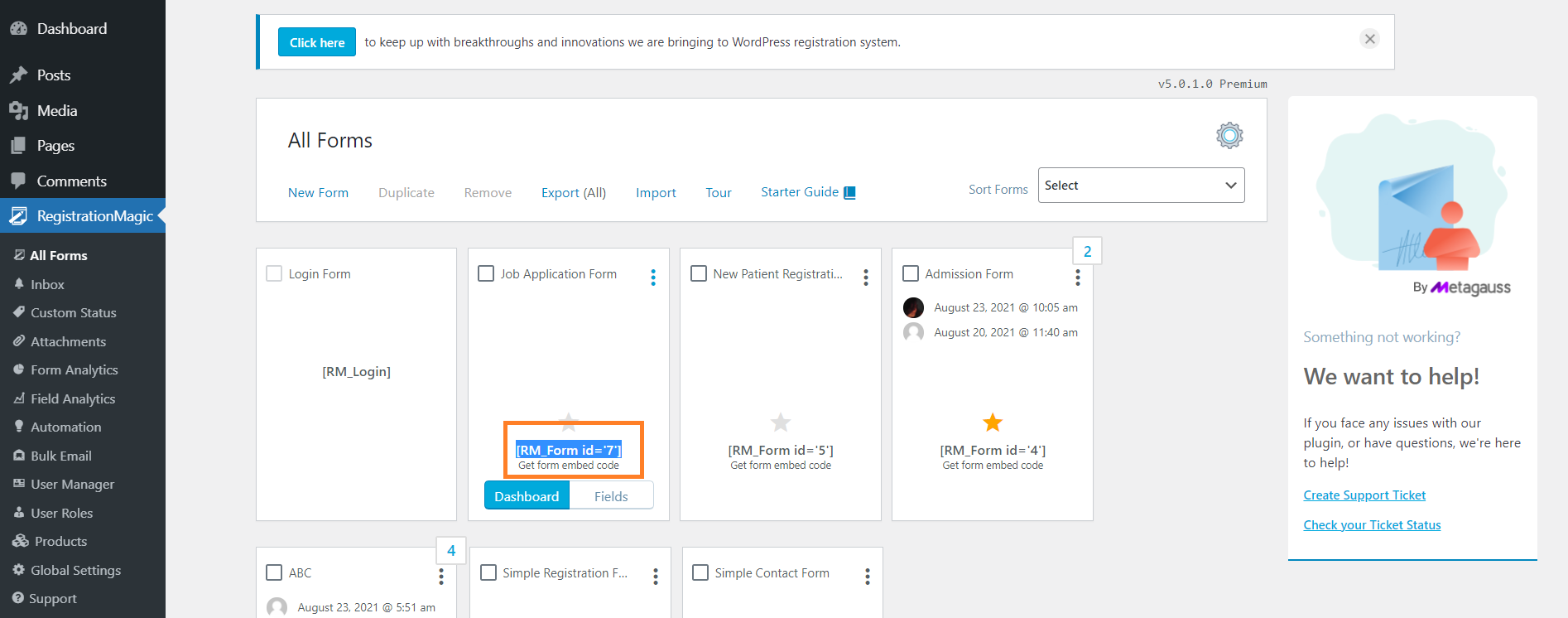Open Job Application Form three-dot menu

click(653, 278)
